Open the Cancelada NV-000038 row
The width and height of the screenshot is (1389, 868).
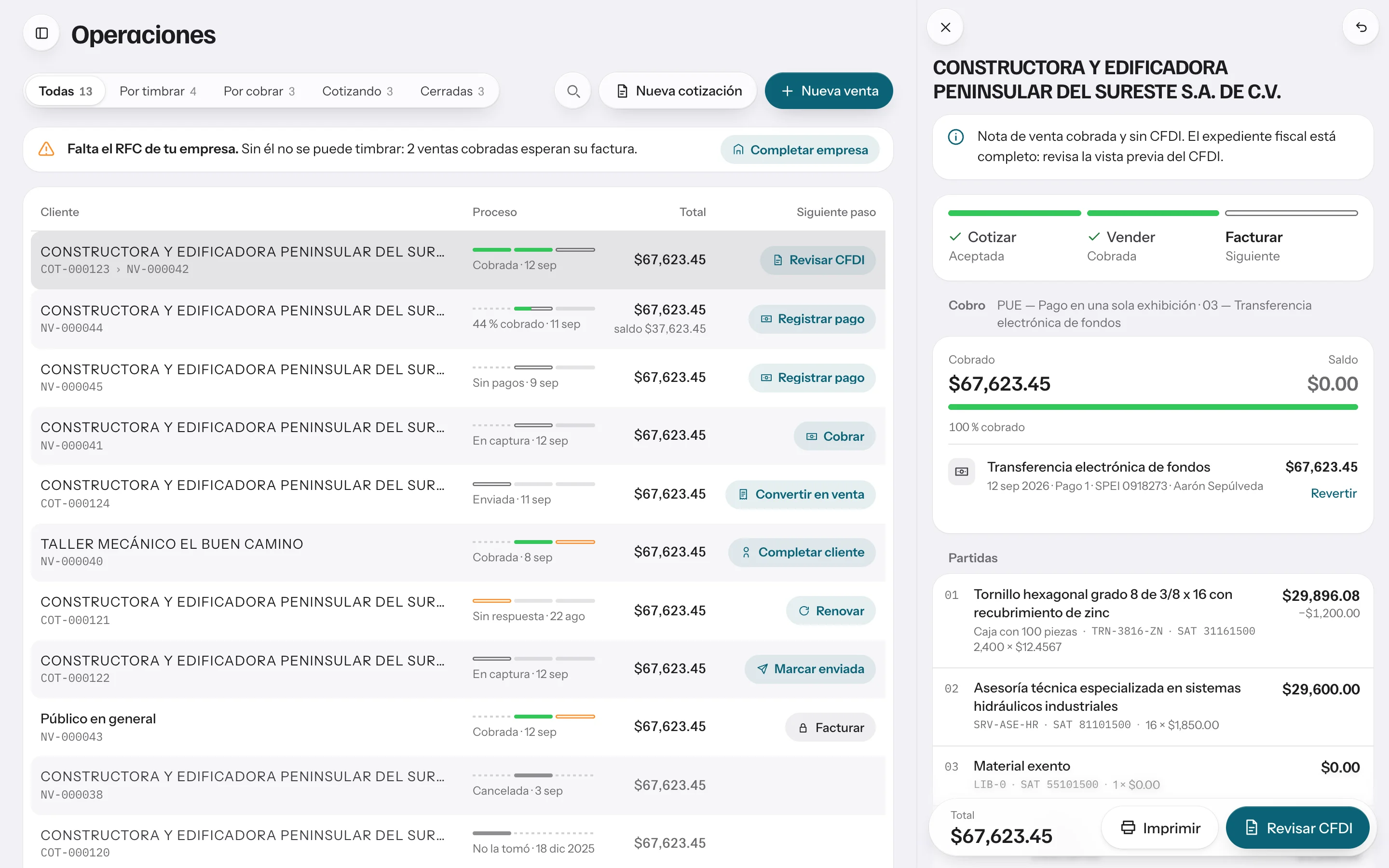click(458, 786)
